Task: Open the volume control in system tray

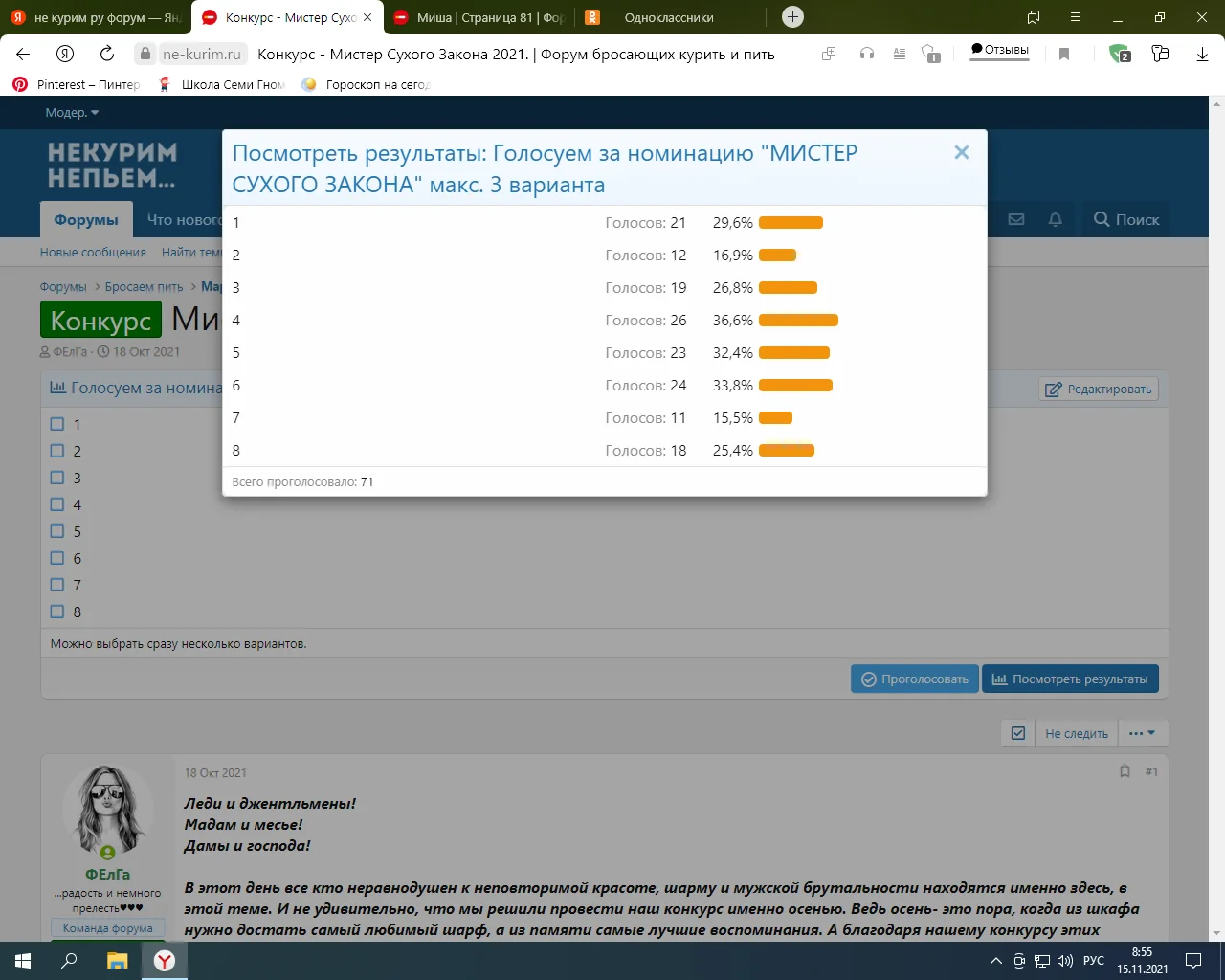Action: point(1064,961)
